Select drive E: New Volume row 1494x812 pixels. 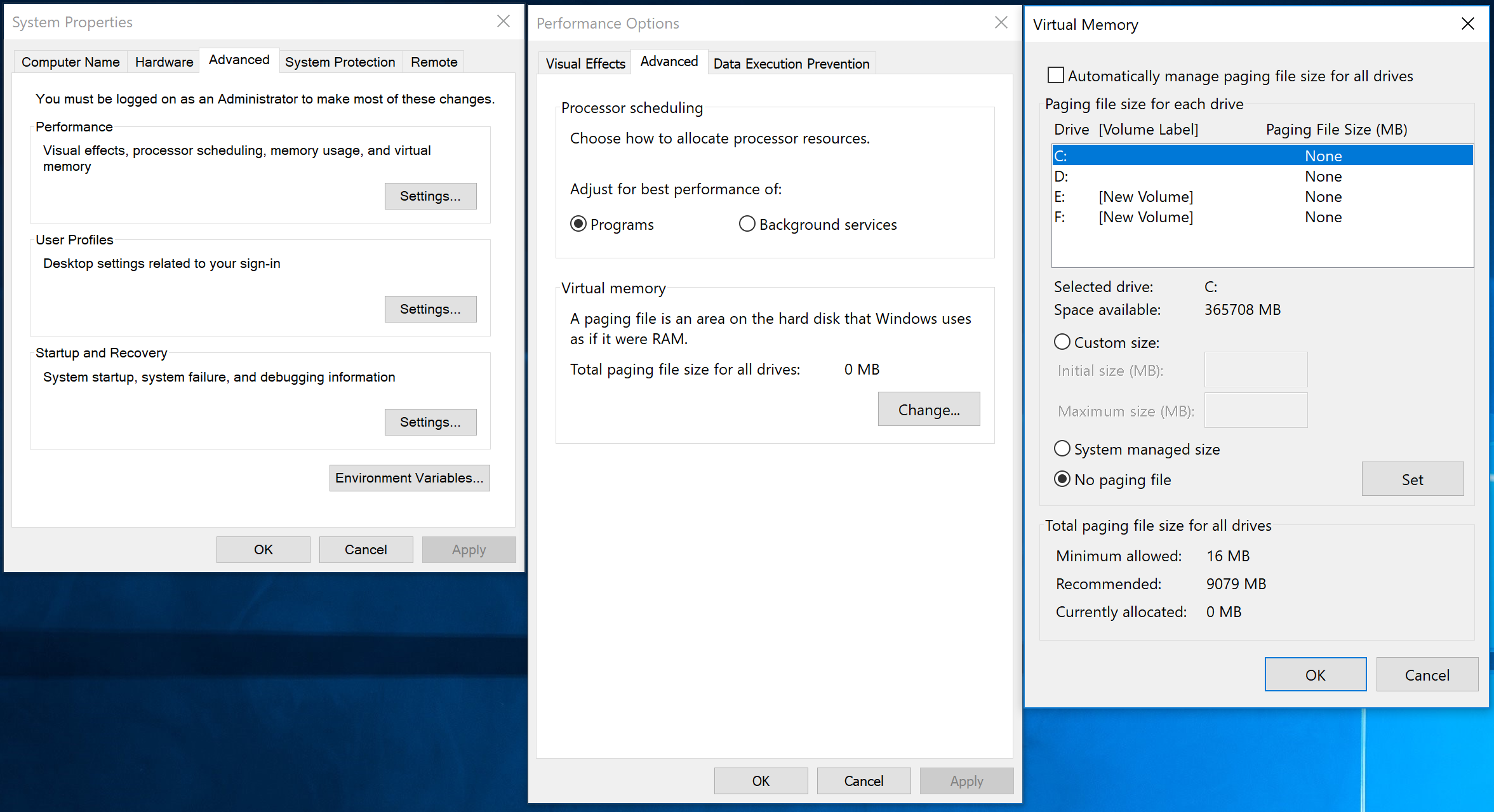1260,197
